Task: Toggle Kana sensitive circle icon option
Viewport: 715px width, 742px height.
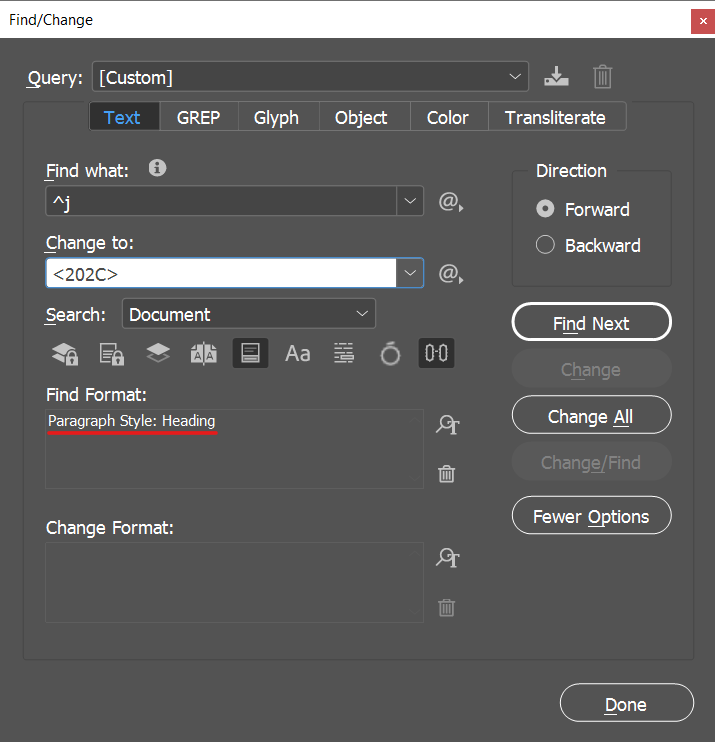Action: click(390, 353)
